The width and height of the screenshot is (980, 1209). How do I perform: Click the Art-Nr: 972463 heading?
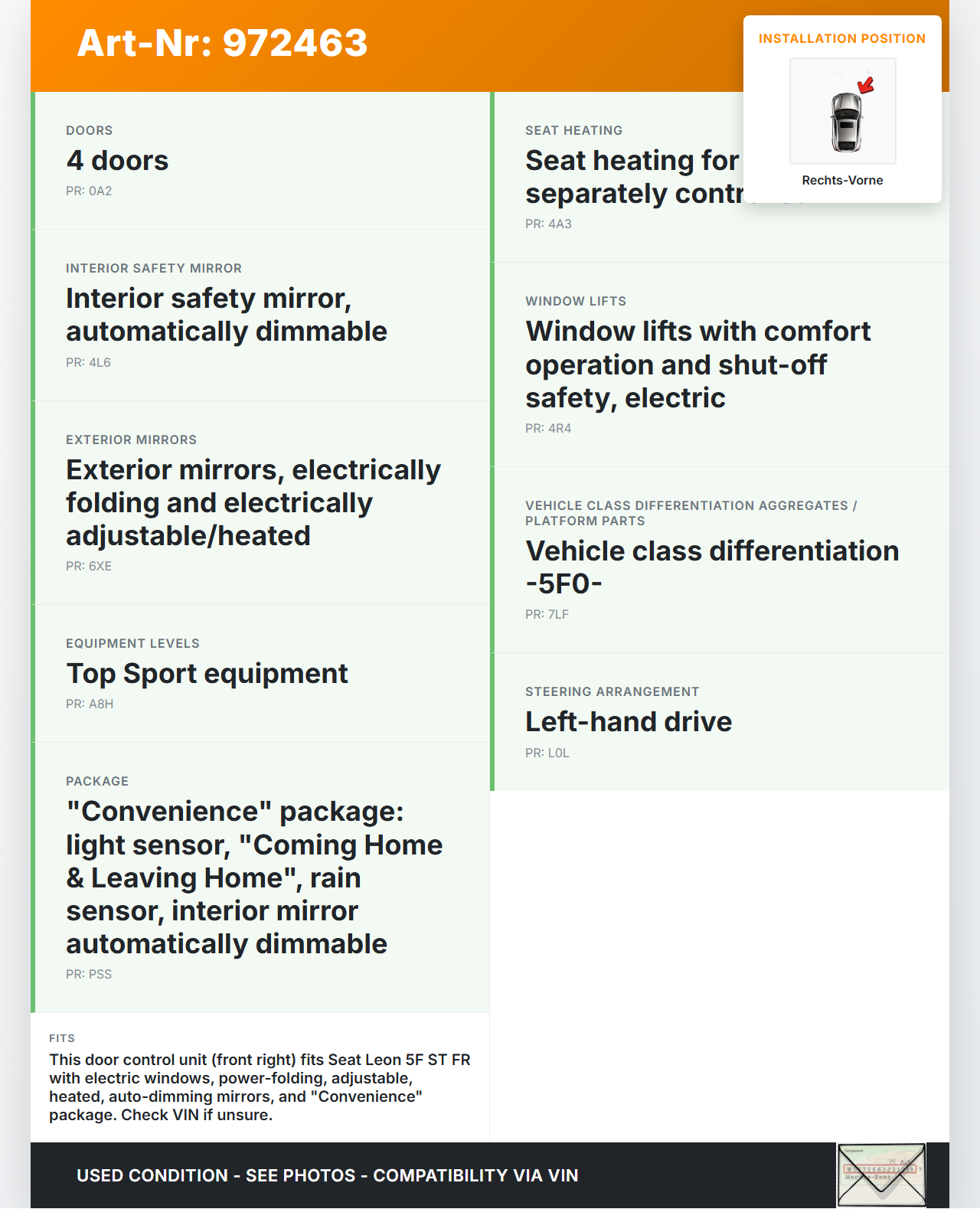[x=222, y=43]
